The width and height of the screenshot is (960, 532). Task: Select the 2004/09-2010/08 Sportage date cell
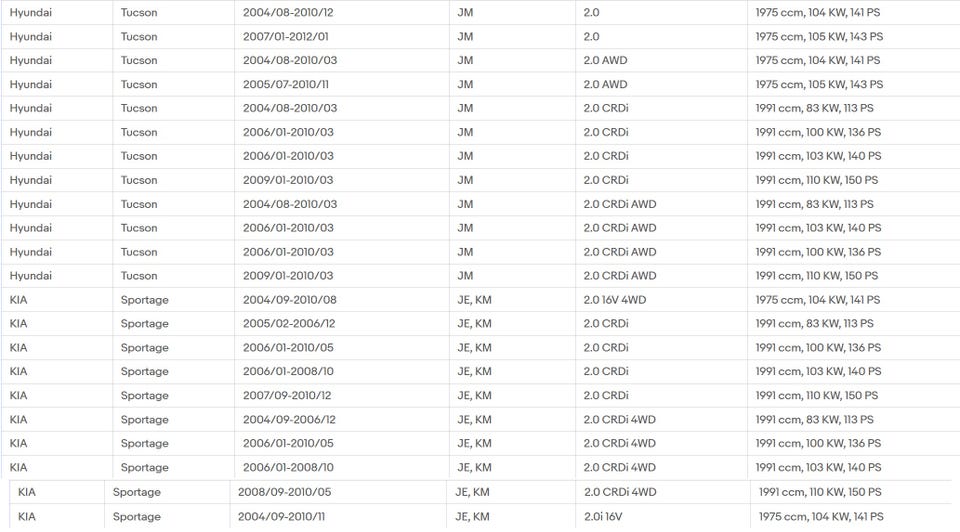[x=290, y=300]
